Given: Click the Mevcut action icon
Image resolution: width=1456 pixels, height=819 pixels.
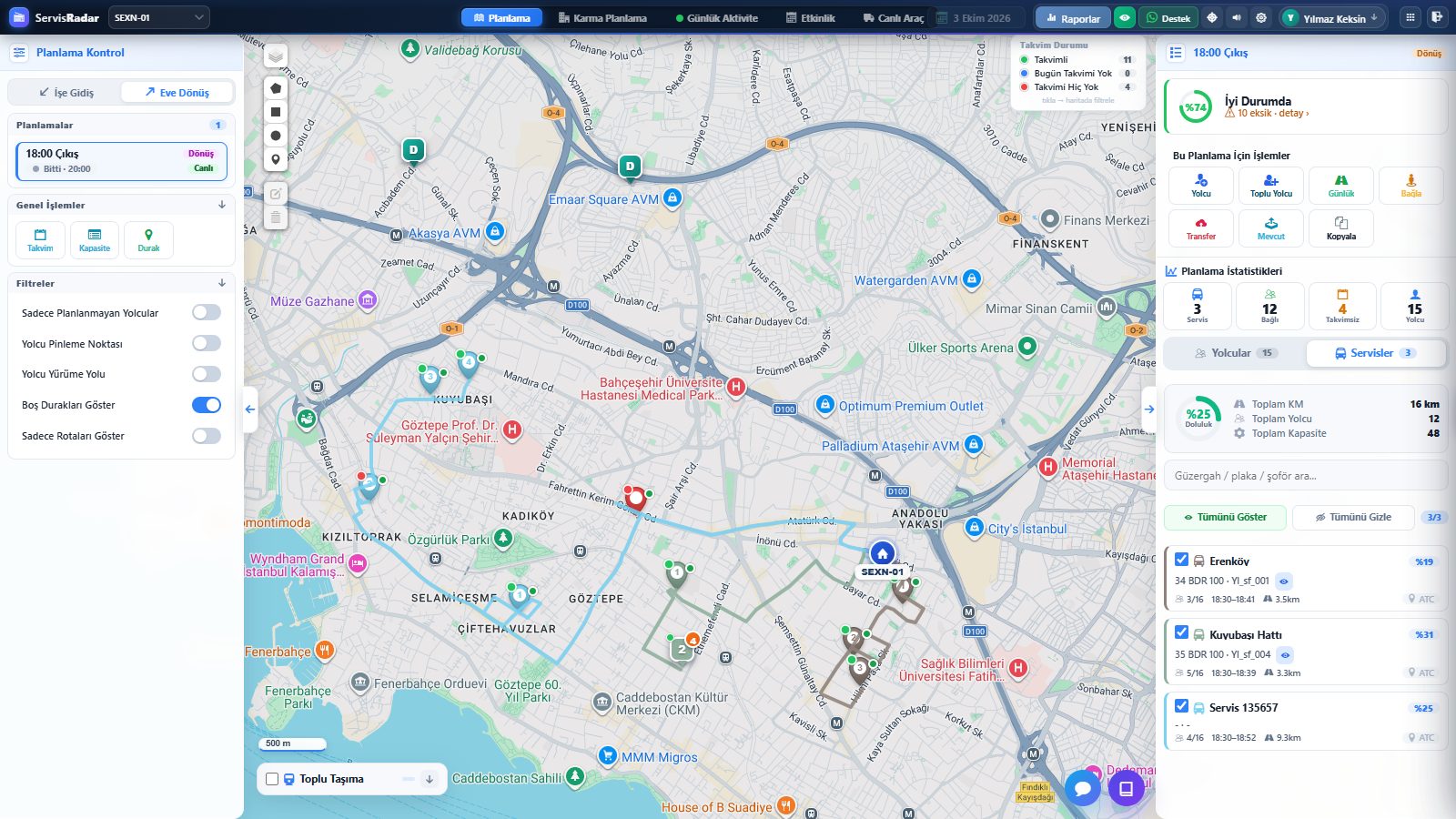Looking at the screenshot, I should click(x=1271, y=228).
